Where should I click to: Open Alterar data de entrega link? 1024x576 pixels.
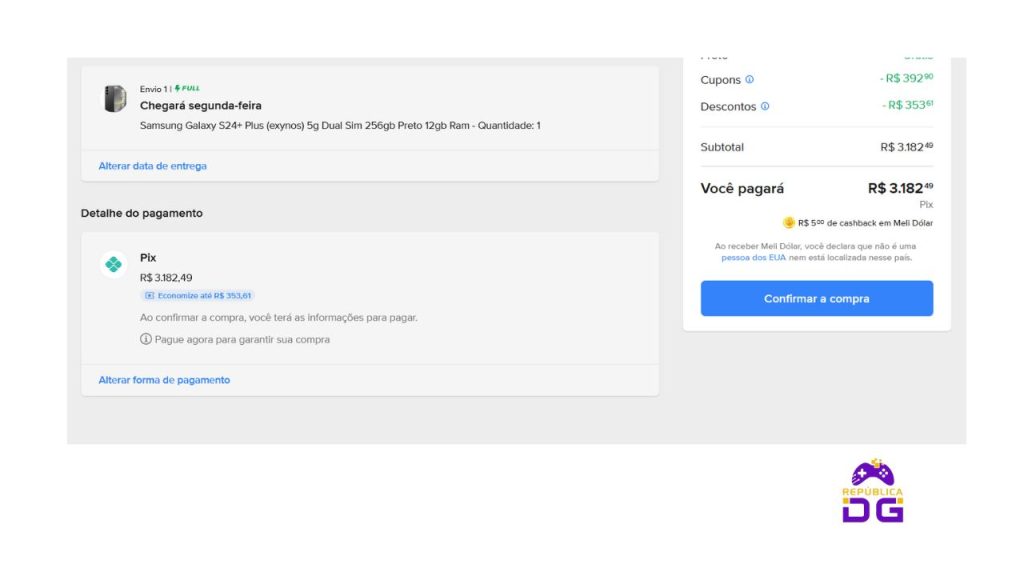coord(152,166)
